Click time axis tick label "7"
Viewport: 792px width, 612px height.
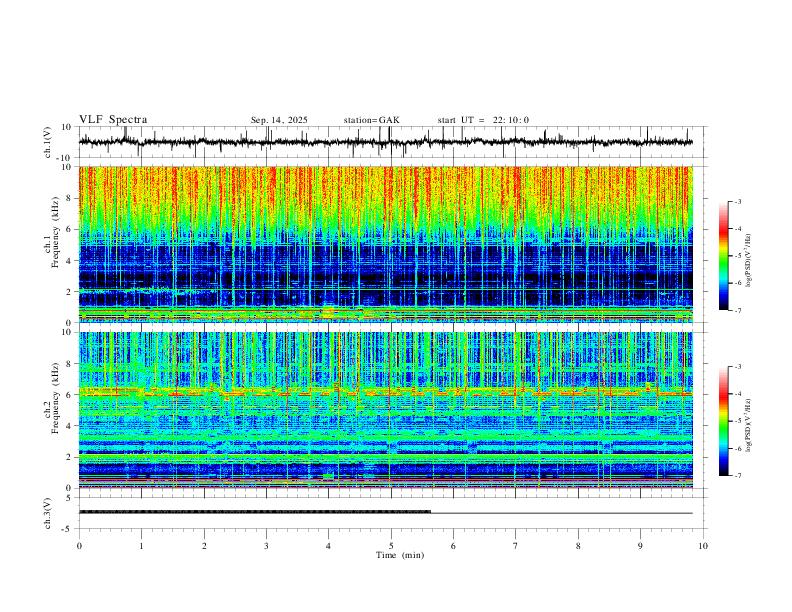[x=516, y=546]
